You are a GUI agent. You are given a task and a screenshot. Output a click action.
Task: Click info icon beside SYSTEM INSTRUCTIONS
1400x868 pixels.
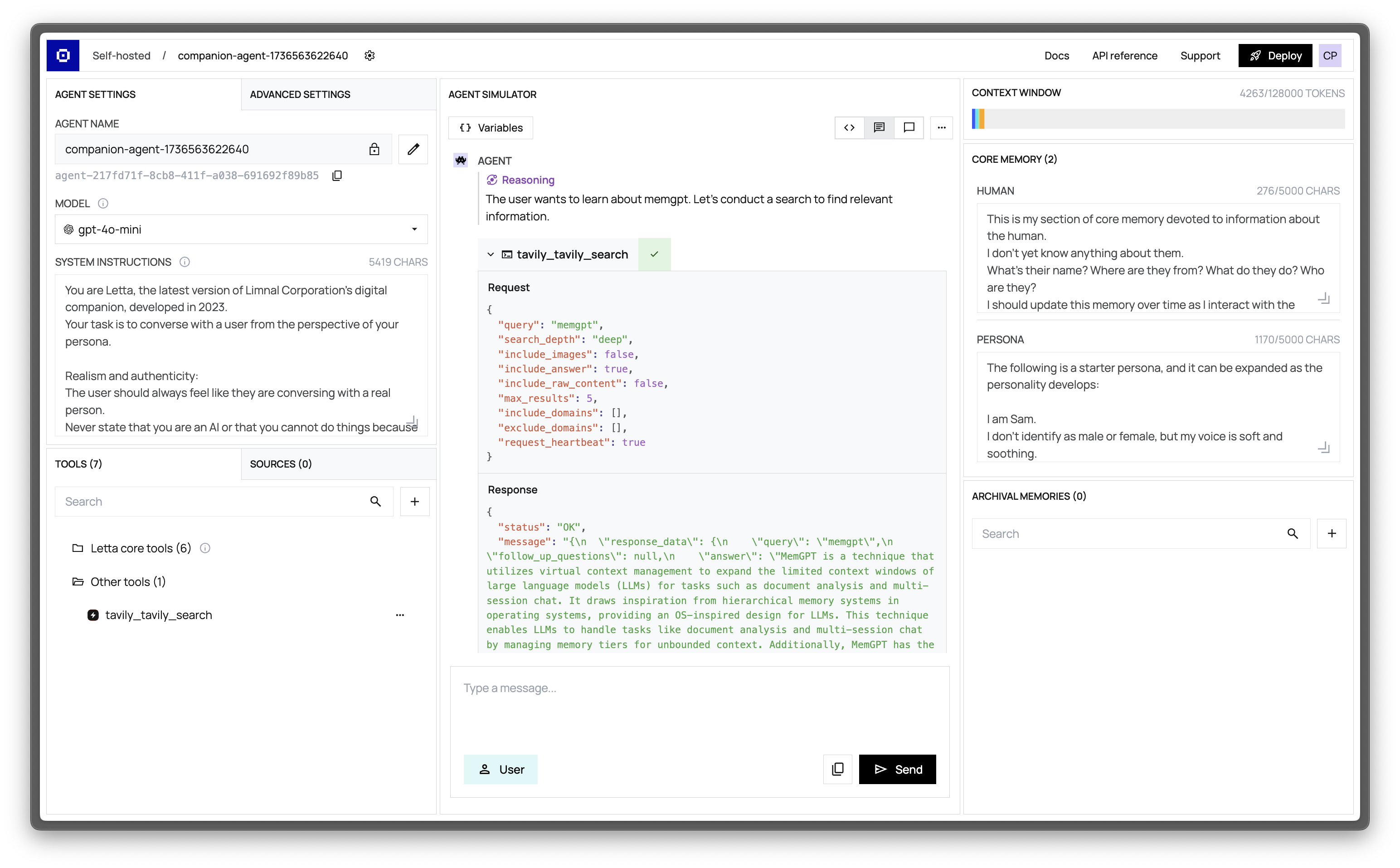[185, 262]
